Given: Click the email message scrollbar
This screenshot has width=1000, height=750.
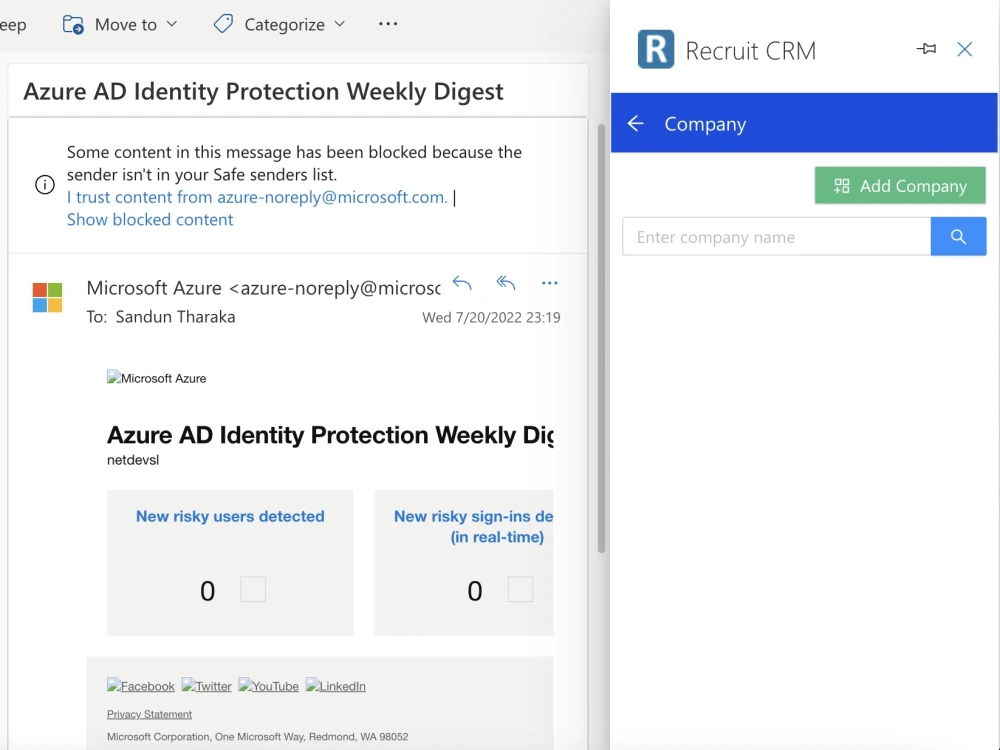Looking at the screenshot, I should pyautogui.click(x=601, y=338).
